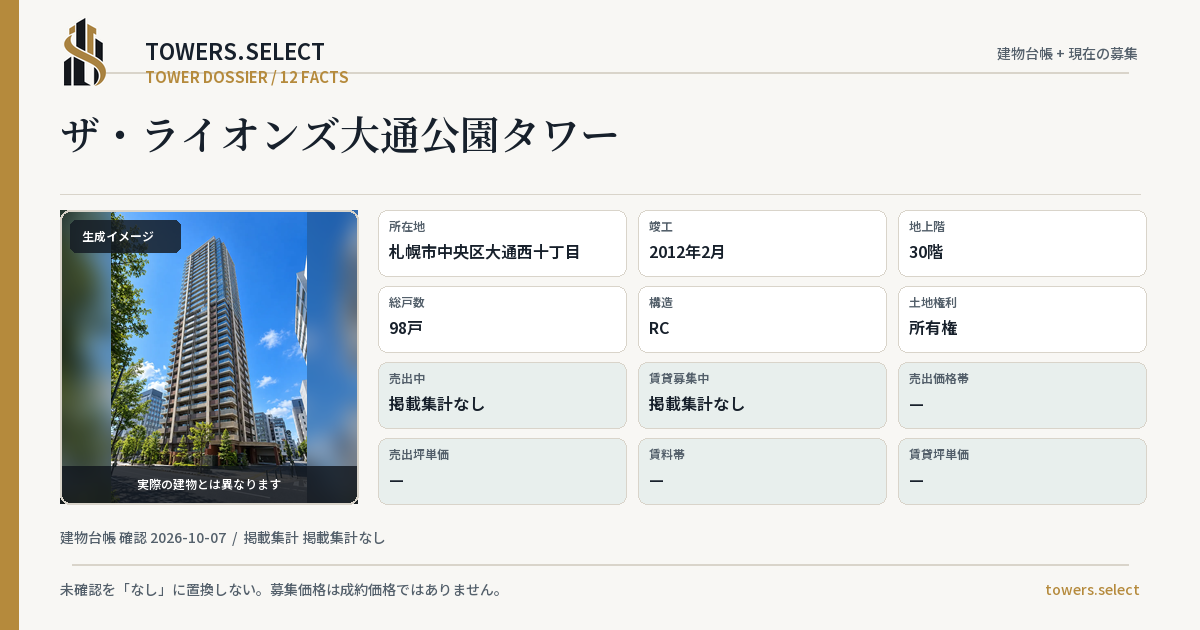
Task: Select the 売出坪単価 card
Action: click(x=502, y=471)
